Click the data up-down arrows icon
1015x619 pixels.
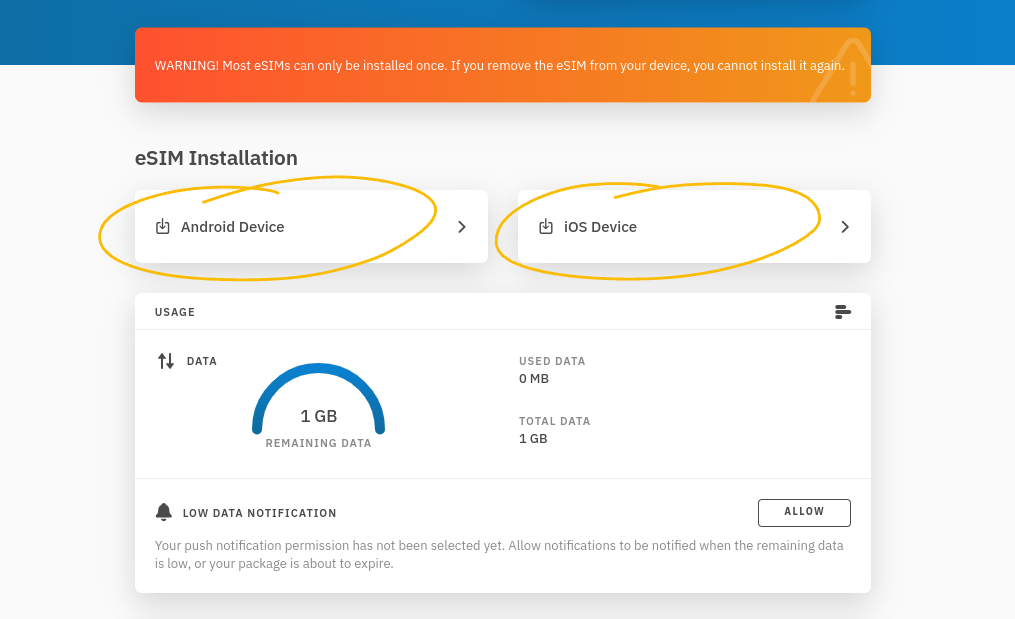166,361
